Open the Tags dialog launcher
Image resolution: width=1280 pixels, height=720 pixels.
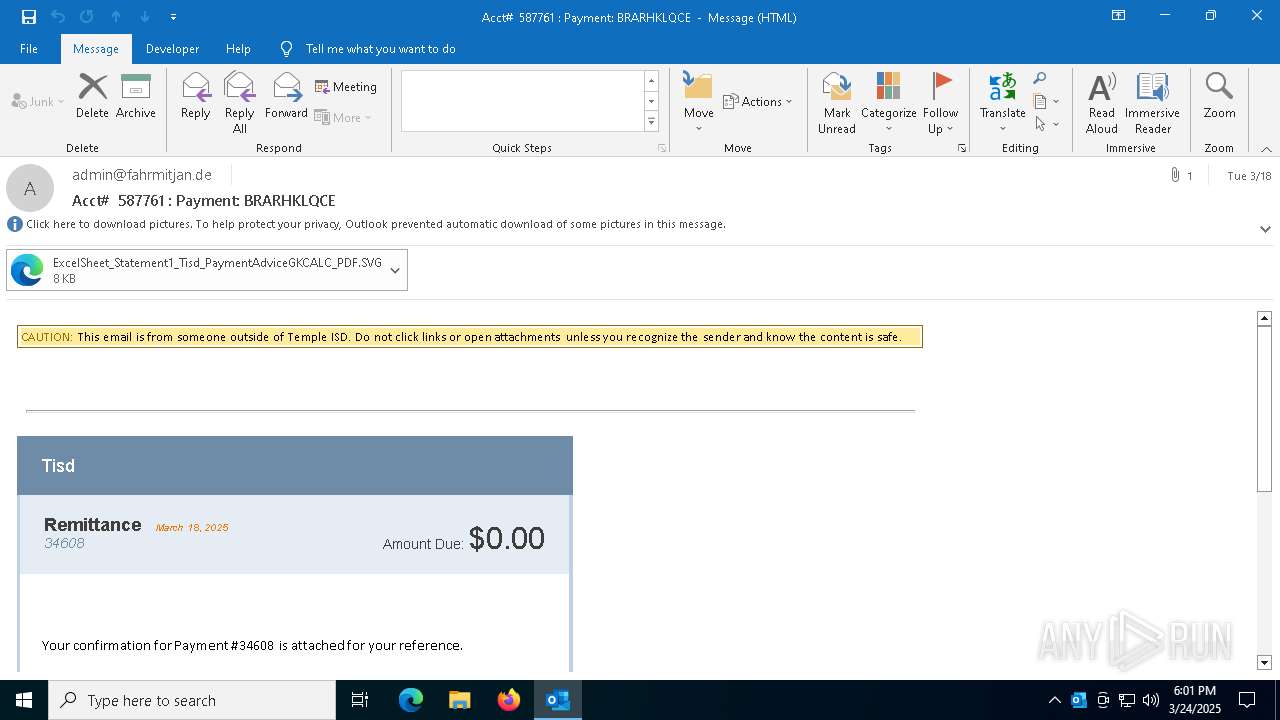coord(962,148)
